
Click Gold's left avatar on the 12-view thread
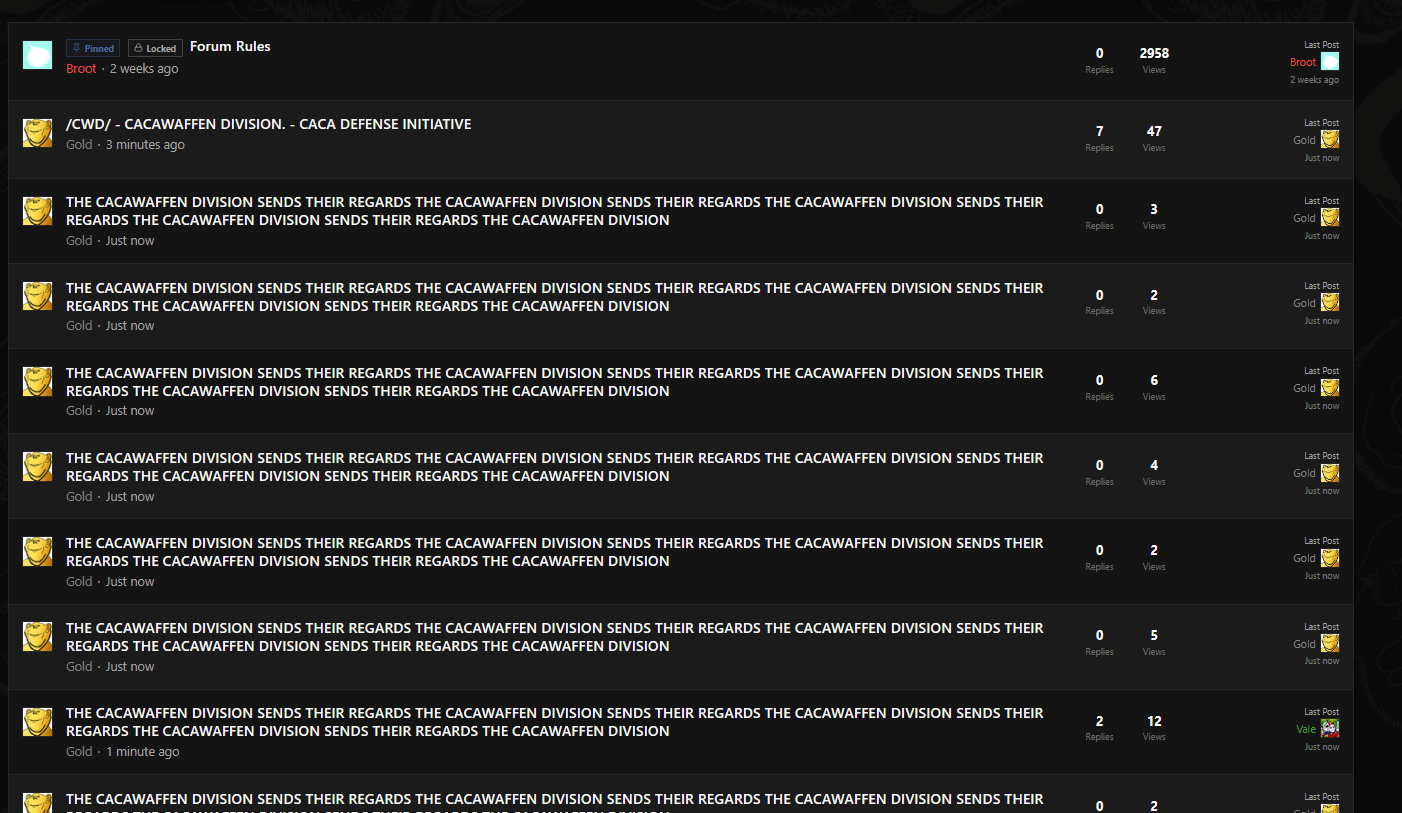point(37,722)
